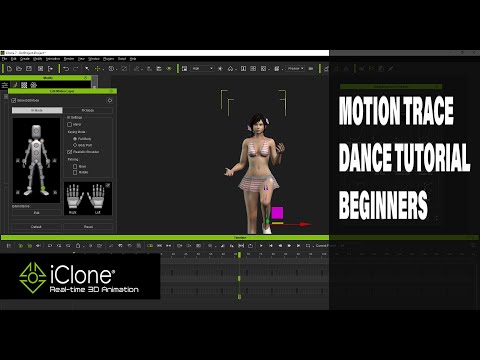Select the highlighted green foot joint on dummy
This screenshot has height=360, width=480.
(x=43, y=188)
